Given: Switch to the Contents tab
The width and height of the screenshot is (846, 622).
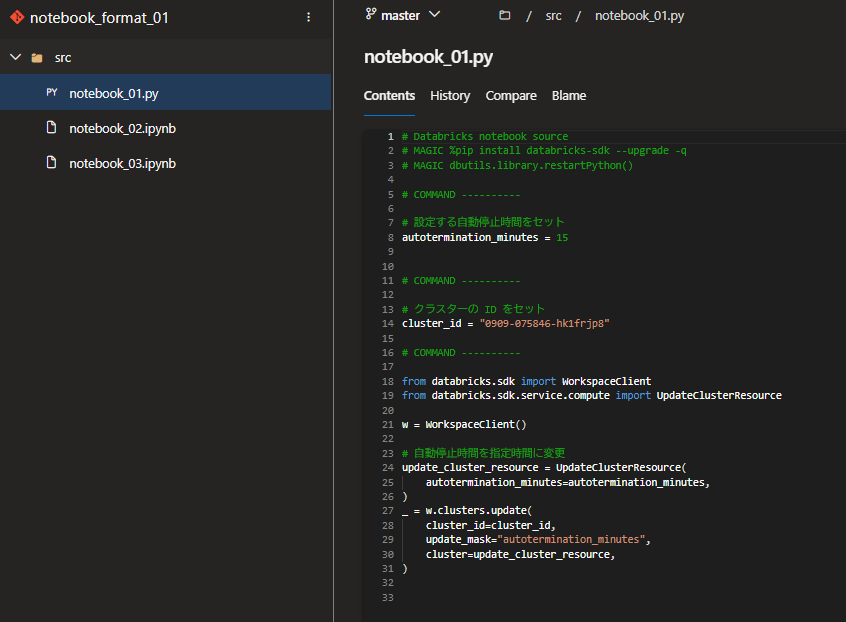Looking at the screenshot, I should tap(389, 96).
